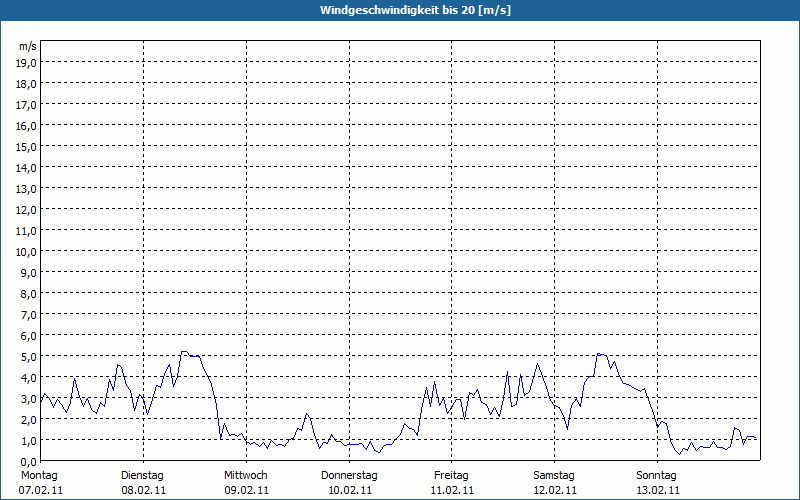Image resolution: width=800 pixels, height=500 pixels.
Task: Click the 4,0 y-axis label
Action: (28, 378)
